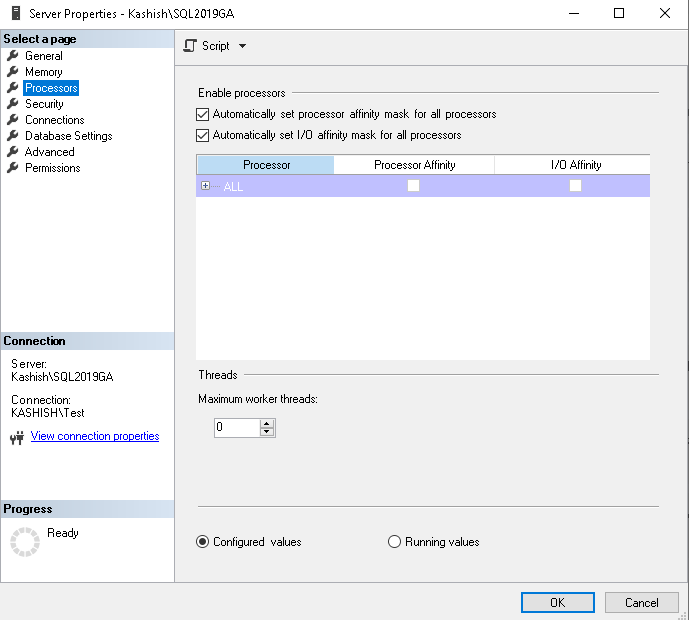Select the Processors page
689x620 pixels.
click(51, 88)
